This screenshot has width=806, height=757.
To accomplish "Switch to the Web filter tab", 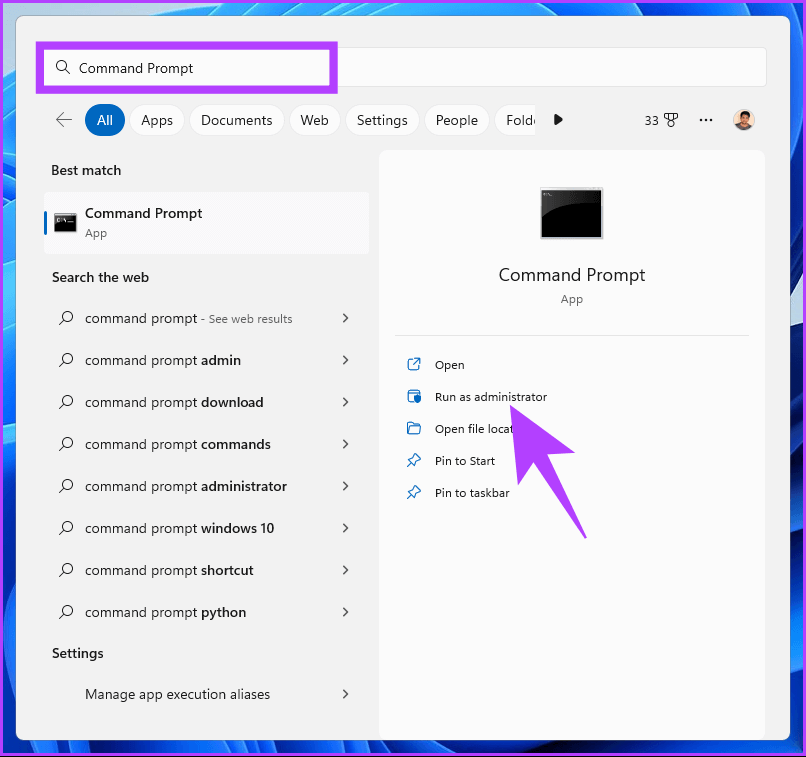I will 314,120.
